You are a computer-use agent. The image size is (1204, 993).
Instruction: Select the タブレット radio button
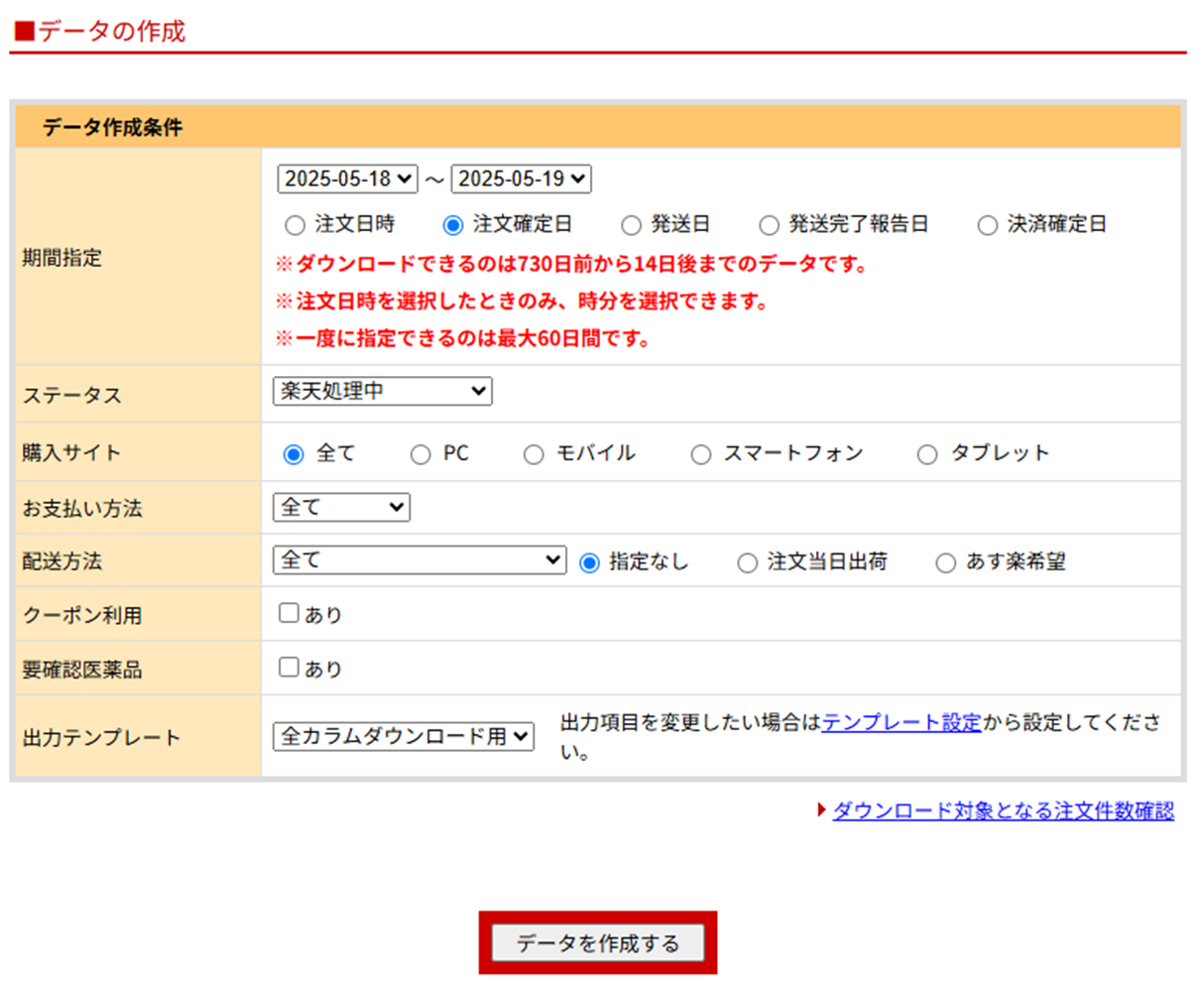coord(927,454)
